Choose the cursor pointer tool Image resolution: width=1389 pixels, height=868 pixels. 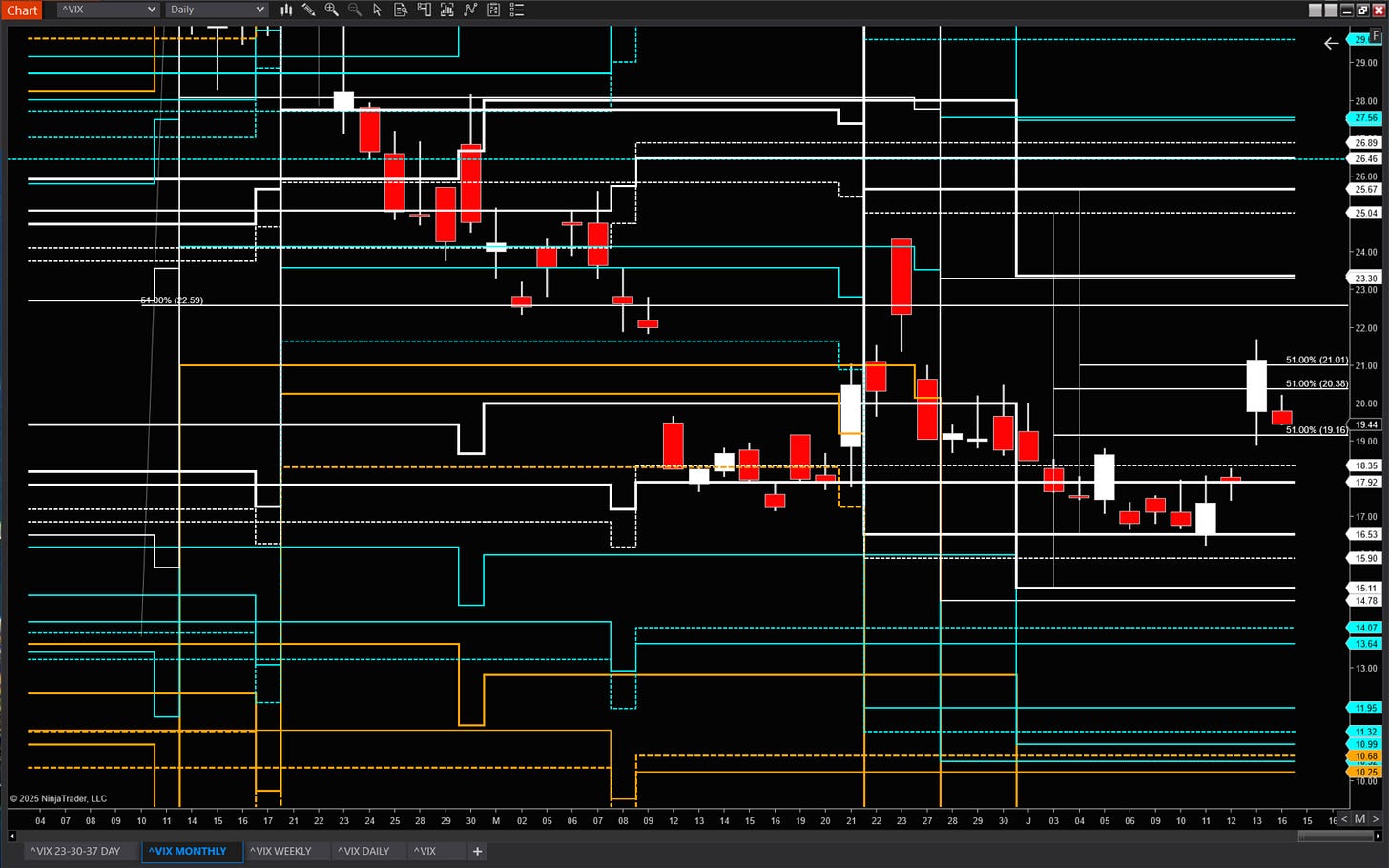point(378,10)
